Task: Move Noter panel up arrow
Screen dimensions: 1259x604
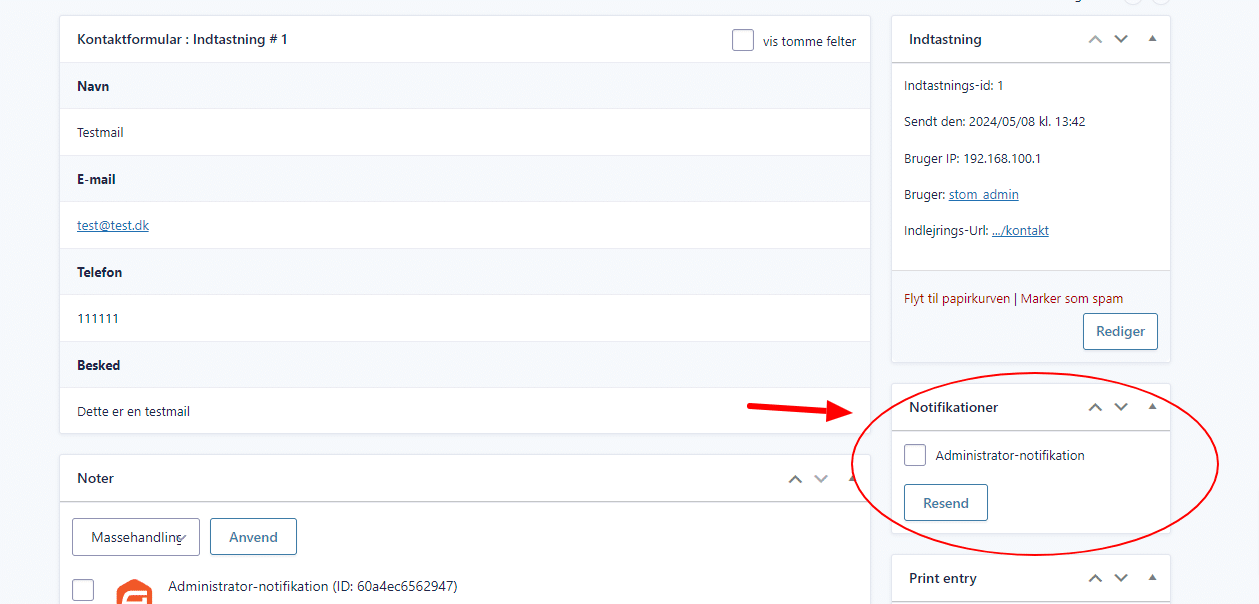Action: 795,479
